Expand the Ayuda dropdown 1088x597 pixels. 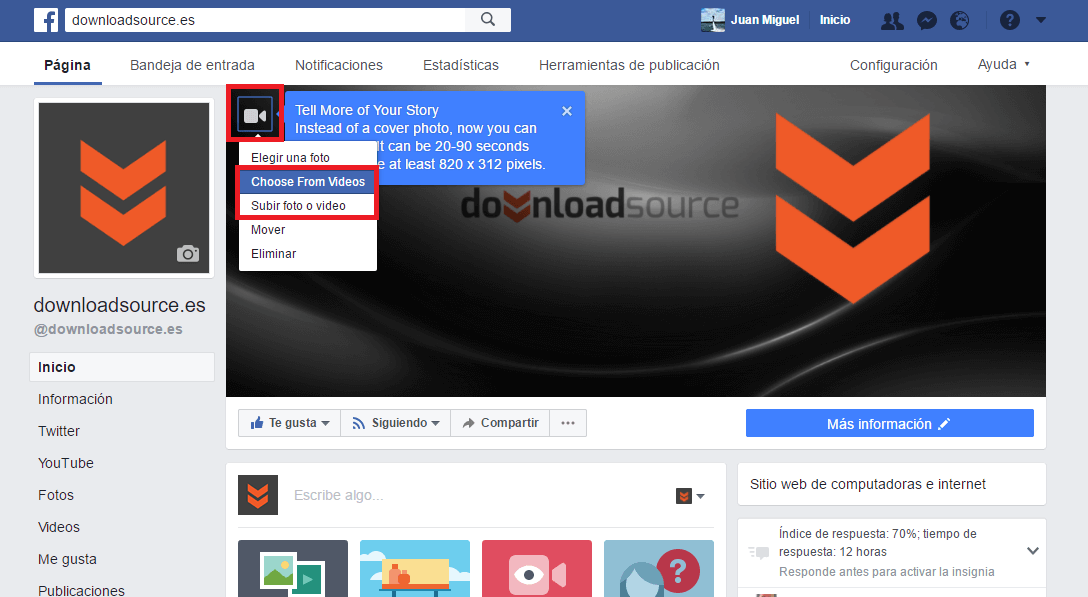[1003, 65]
